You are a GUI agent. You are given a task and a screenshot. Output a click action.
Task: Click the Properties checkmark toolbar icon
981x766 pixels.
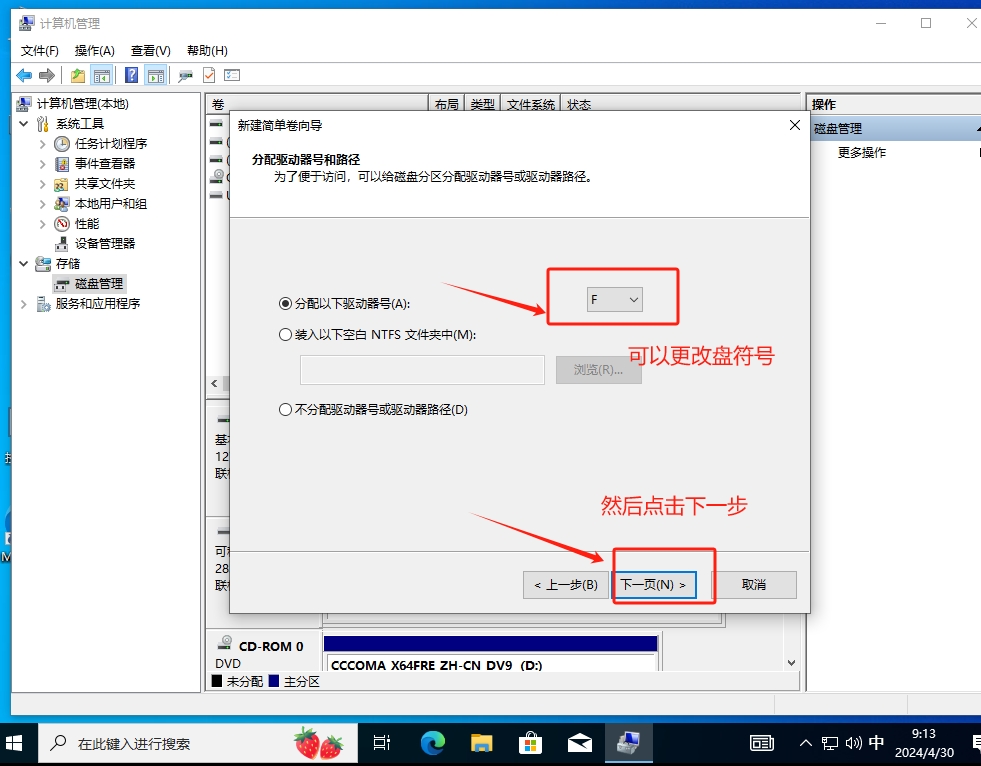pyautogui.click(x=209, y=75)
